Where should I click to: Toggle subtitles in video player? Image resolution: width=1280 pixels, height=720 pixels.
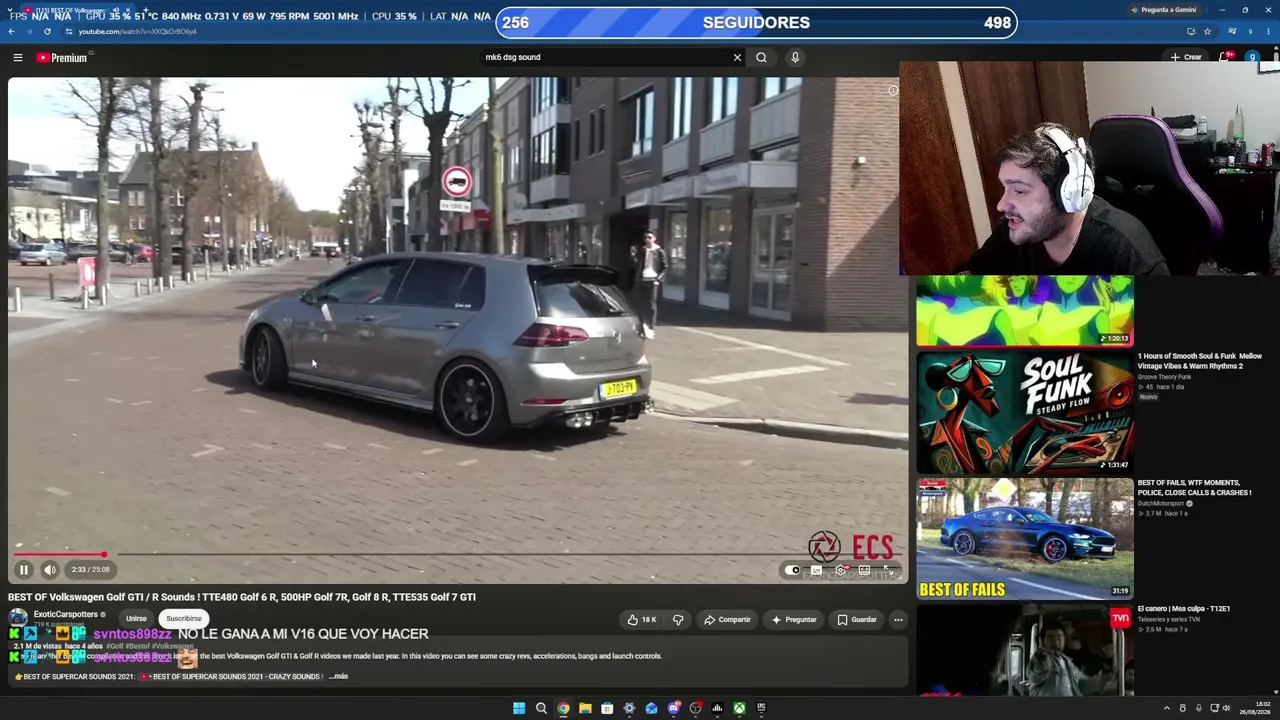point(816,571)
